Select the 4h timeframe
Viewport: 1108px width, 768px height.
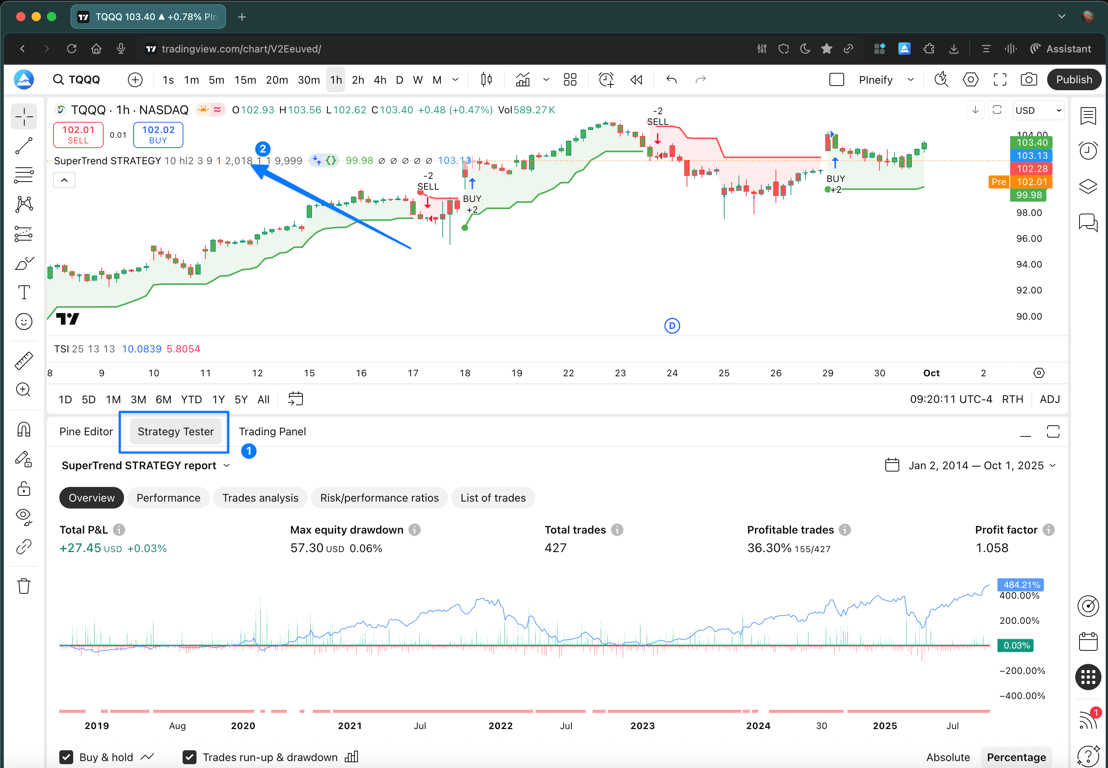(x=380, y=80)
